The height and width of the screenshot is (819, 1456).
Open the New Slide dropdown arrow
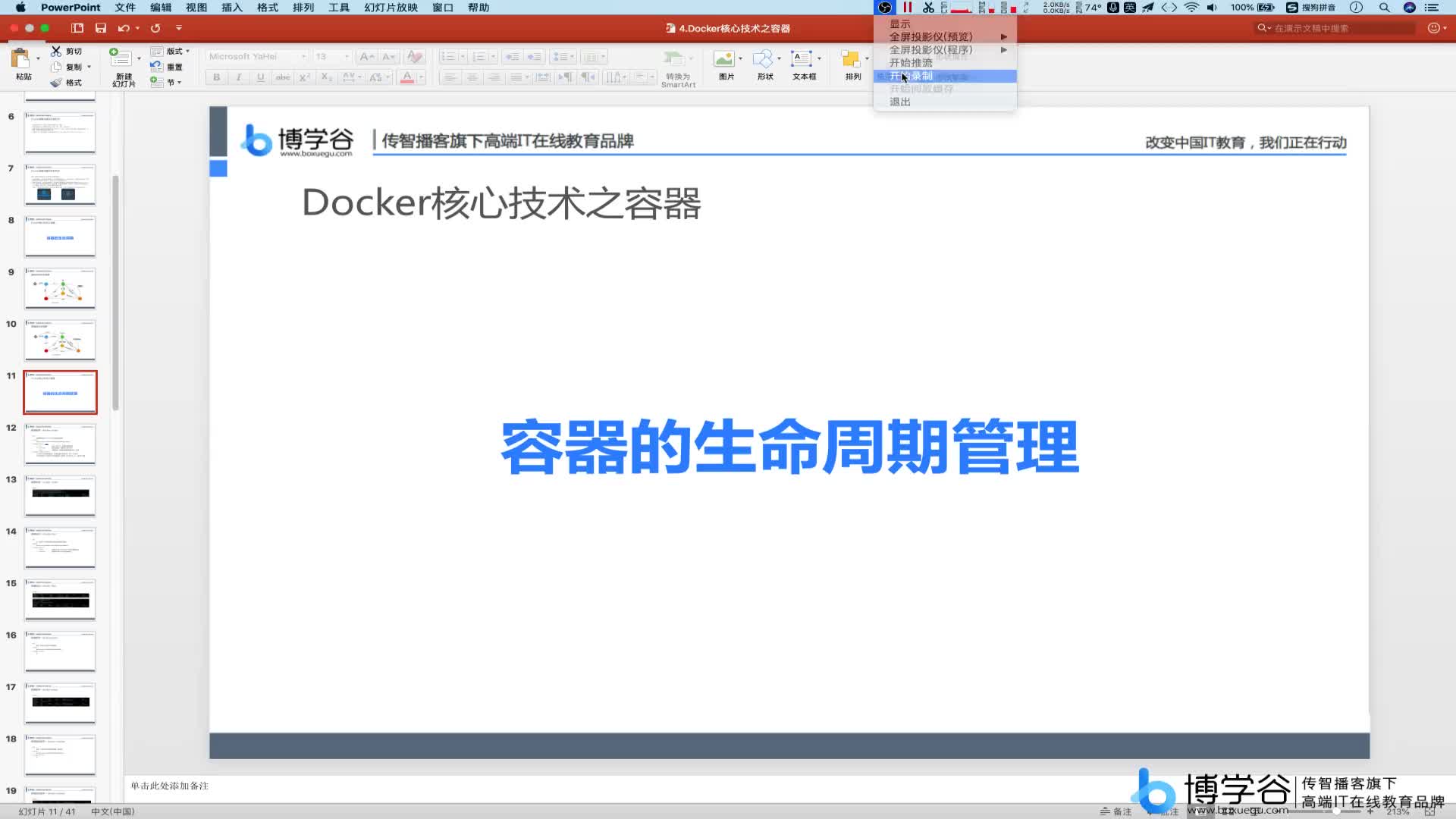pos(139,58)
